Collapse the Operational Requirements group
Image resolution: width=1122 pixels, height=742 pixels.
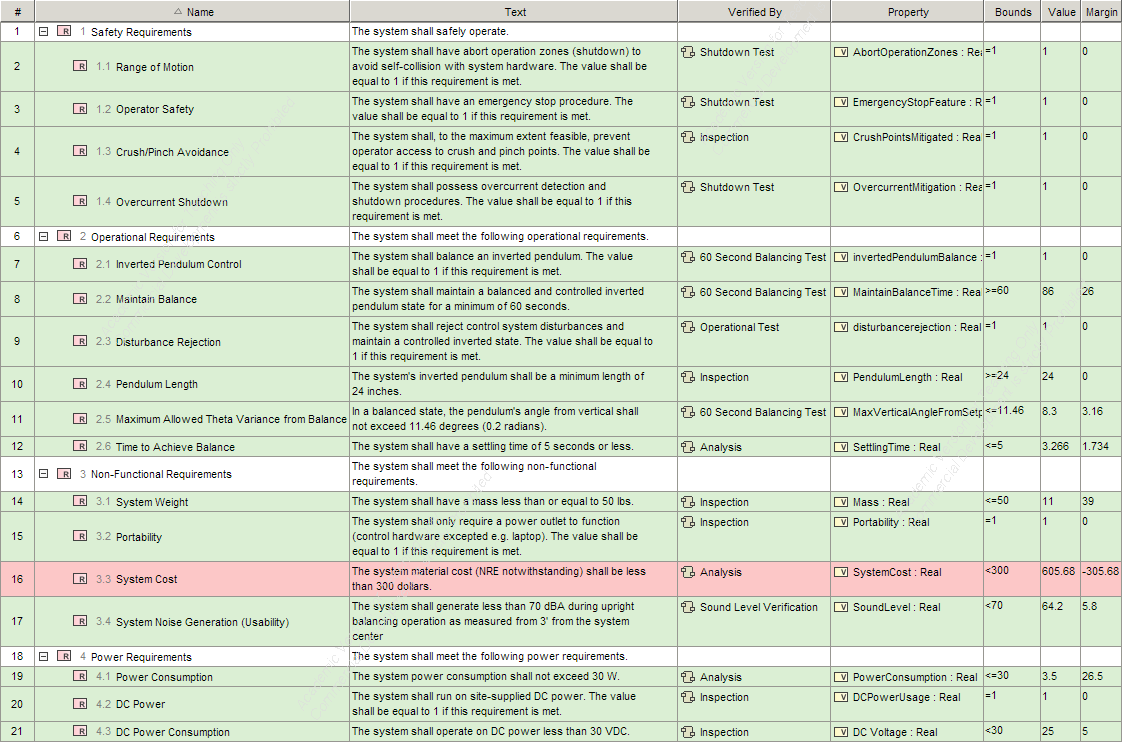(44, 237)
